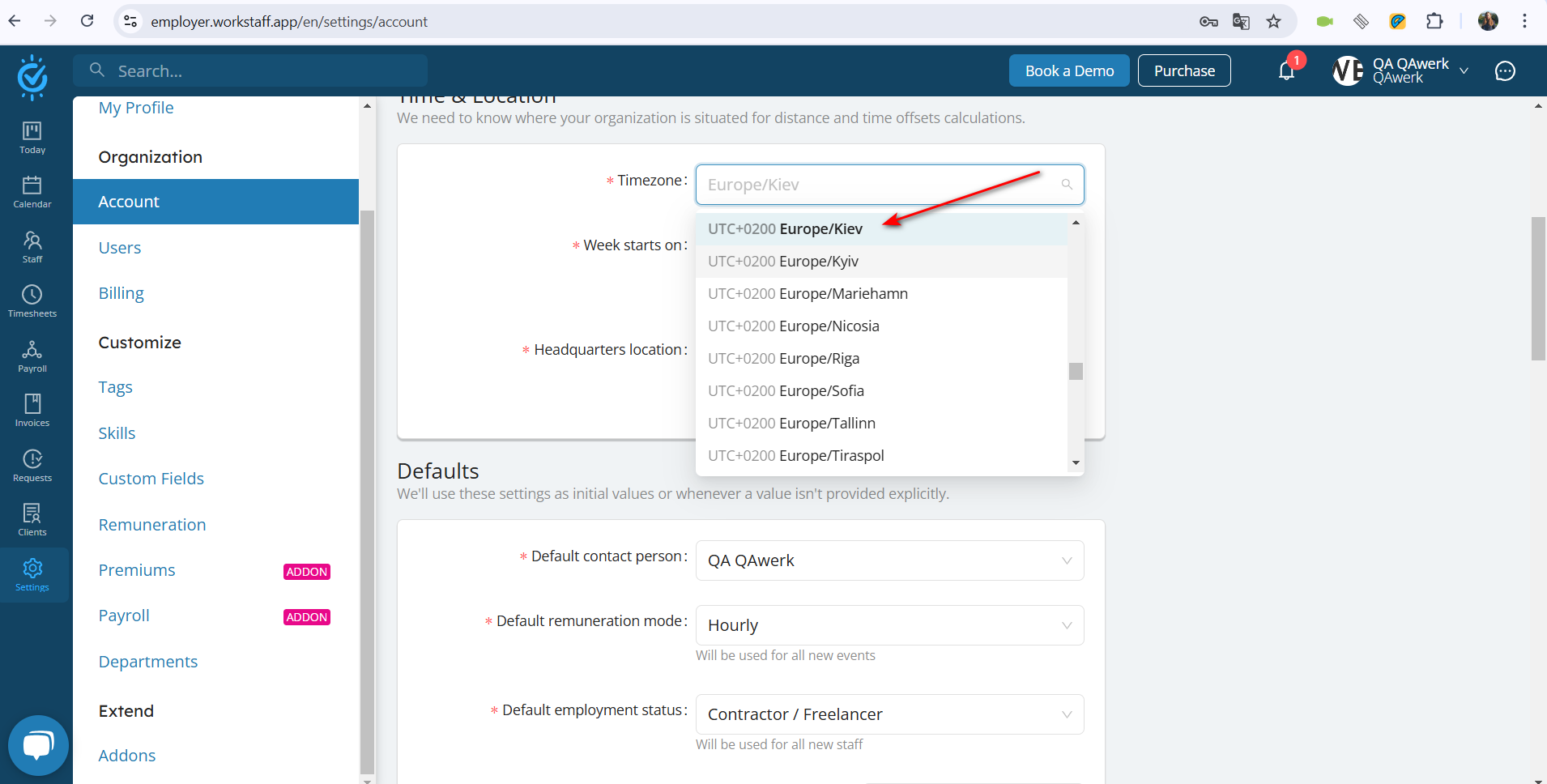Image resolution: width=1547 pixels, height=784 pixels.
Task: Open the My Profile settings link
Action: [136, 108]
